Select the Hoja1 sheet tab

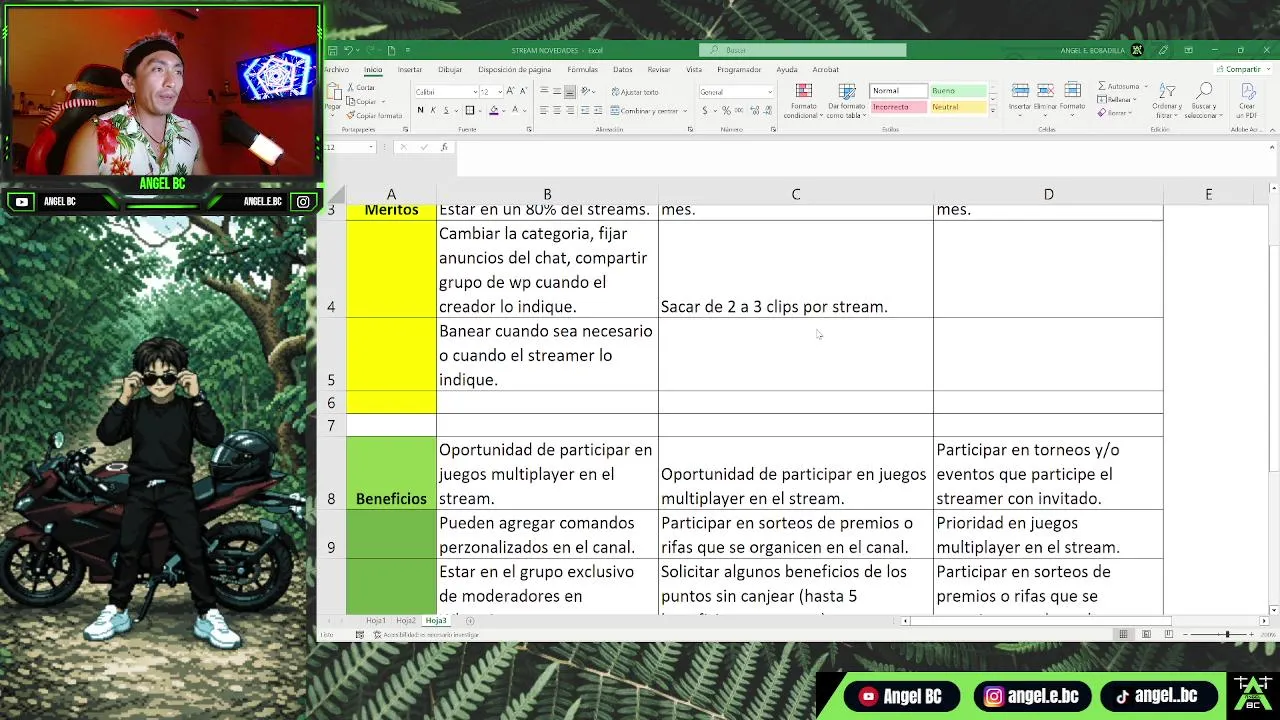pyautogui.click(x=375, y=620)
